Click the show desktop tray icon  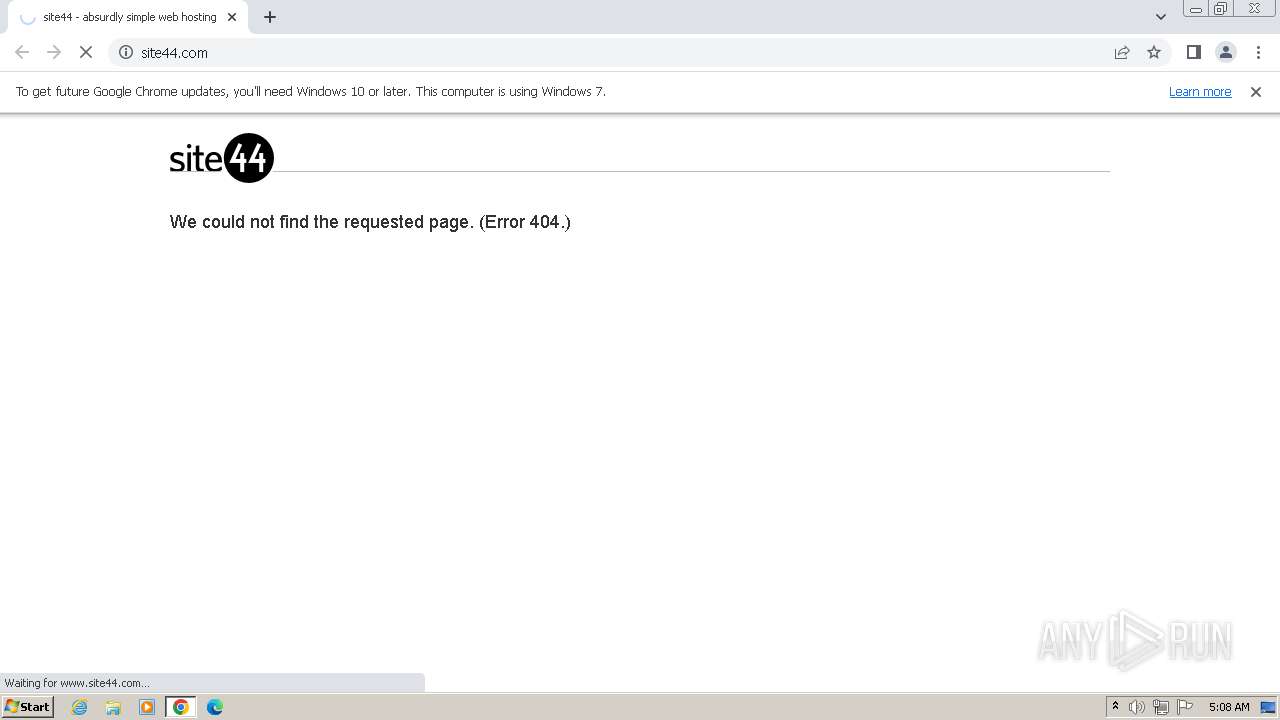pyautogui.click(x=1268, y=707)
